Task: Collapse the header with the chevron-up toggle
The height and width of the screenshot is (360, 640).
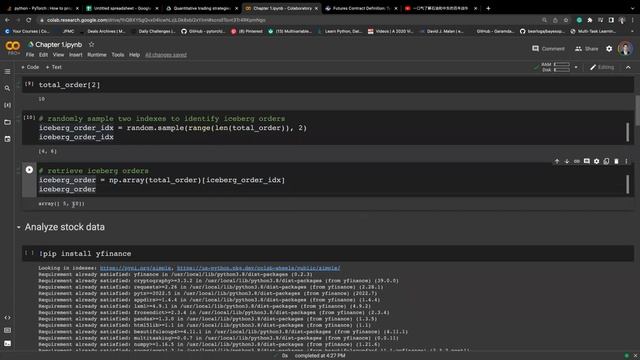Action: [628, 67]
